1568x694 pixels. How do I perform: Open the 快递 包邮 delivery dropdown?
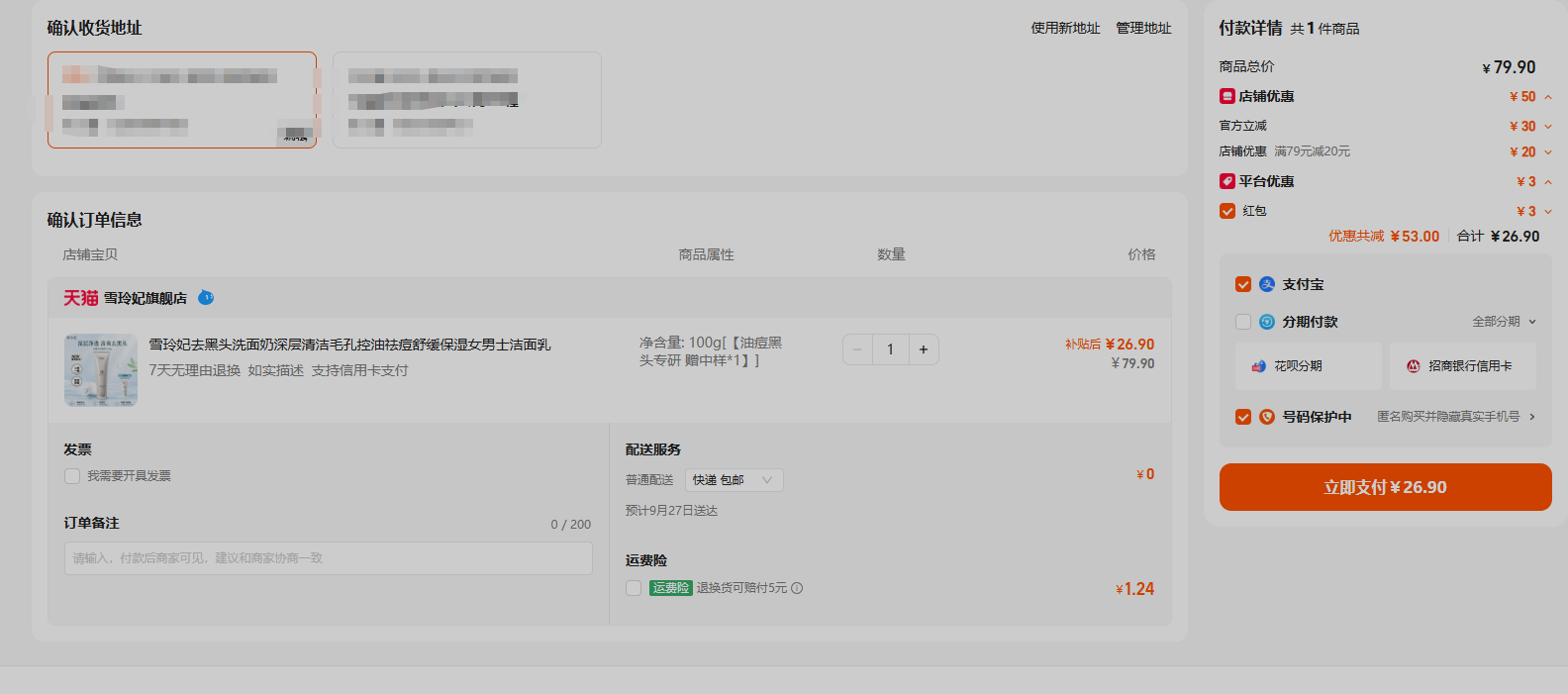point(734,480)
